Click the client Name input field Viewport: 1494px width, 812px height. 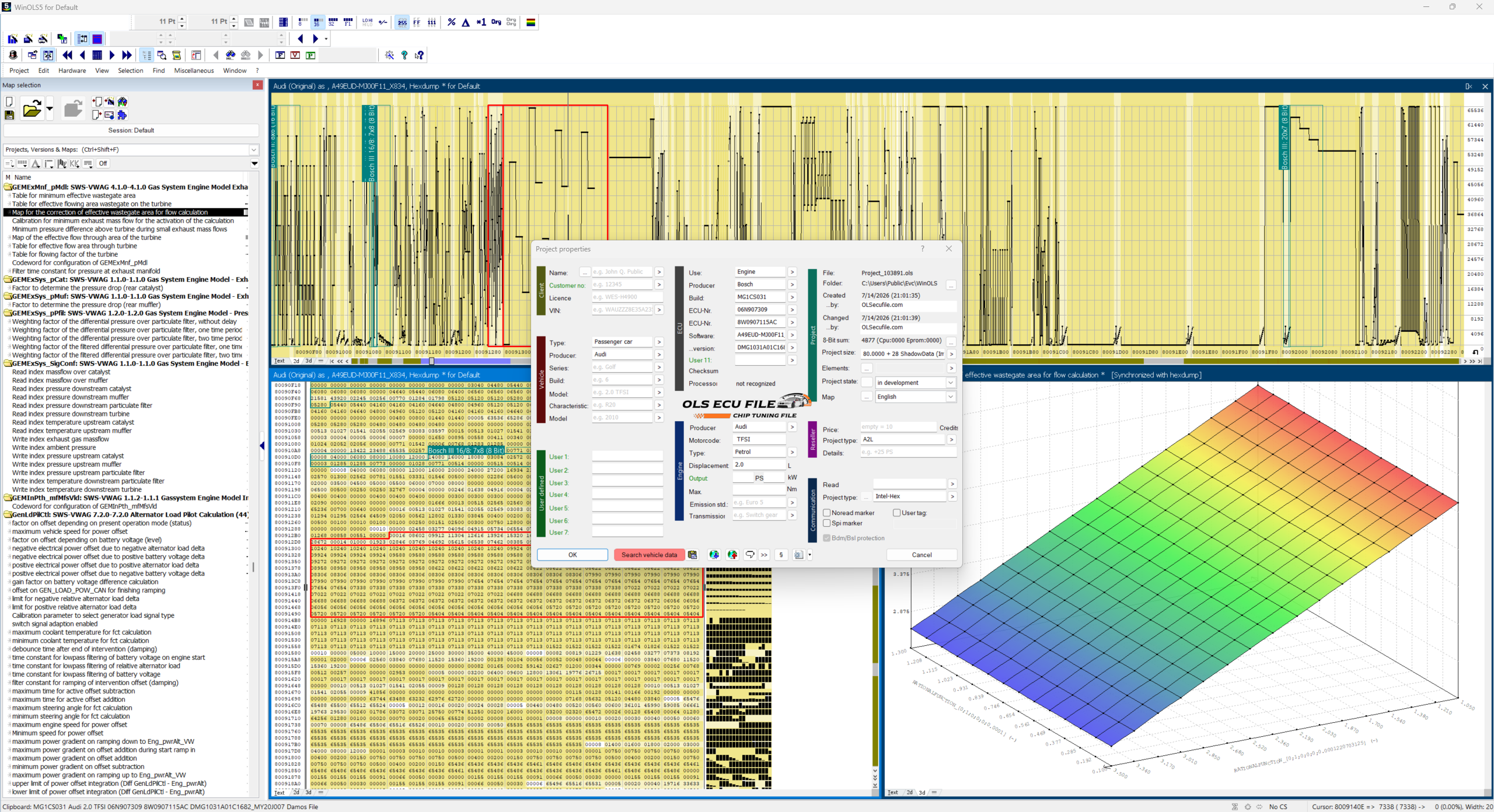[622, 272]
